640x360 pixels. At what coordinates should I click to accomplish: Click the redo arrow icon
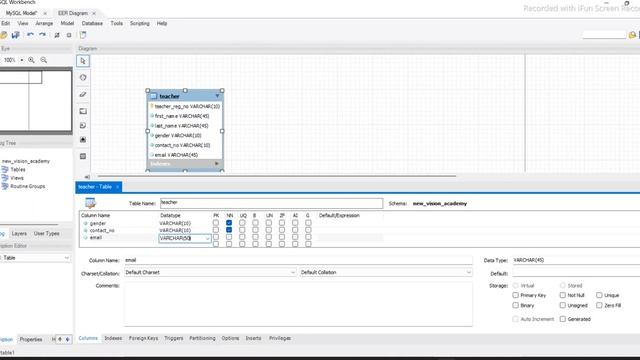tap(42, 35)
